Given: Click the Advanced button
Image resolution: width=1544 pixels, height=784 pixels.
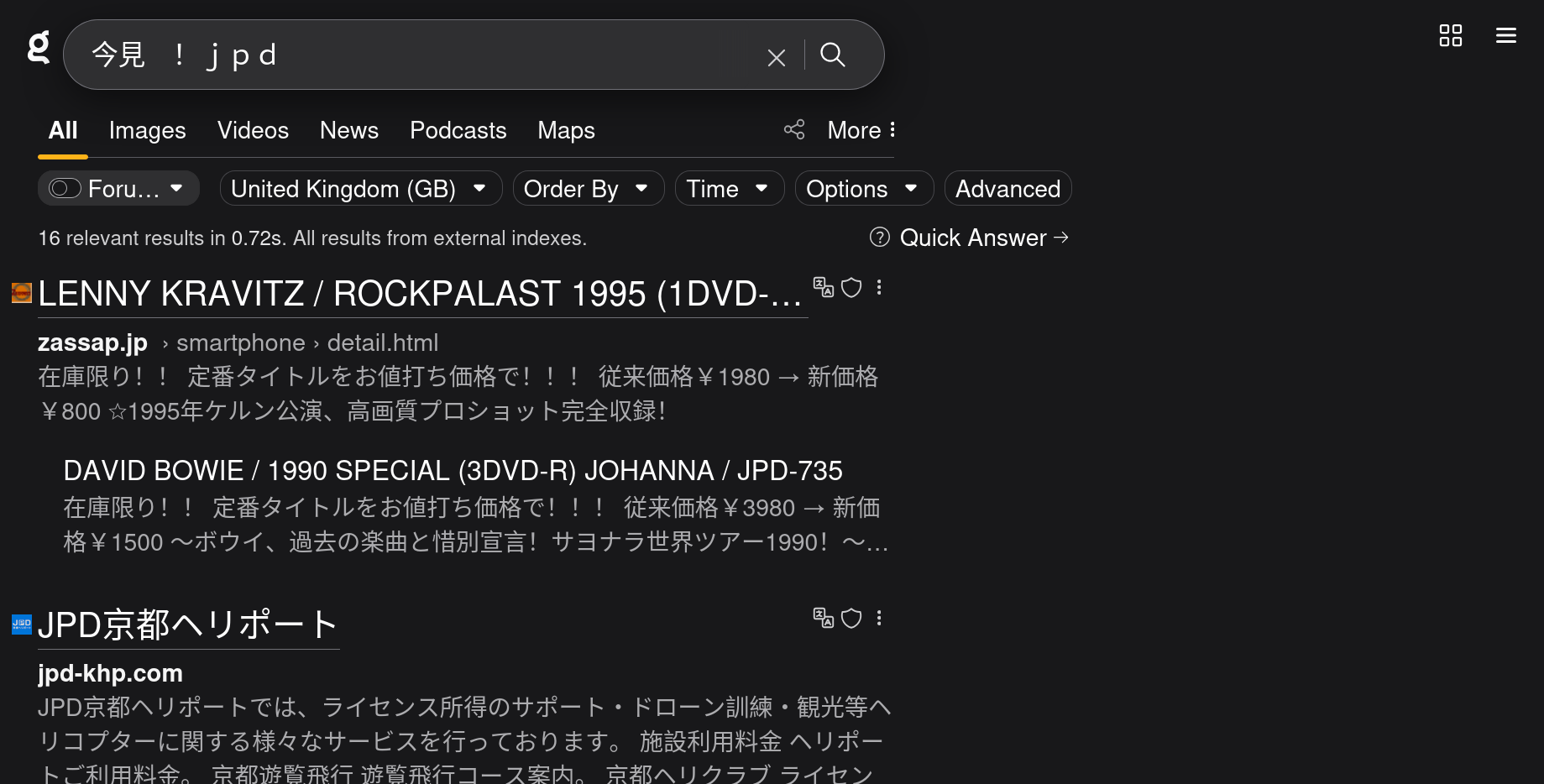Looking at the screenshot, I should point(1008,188).
